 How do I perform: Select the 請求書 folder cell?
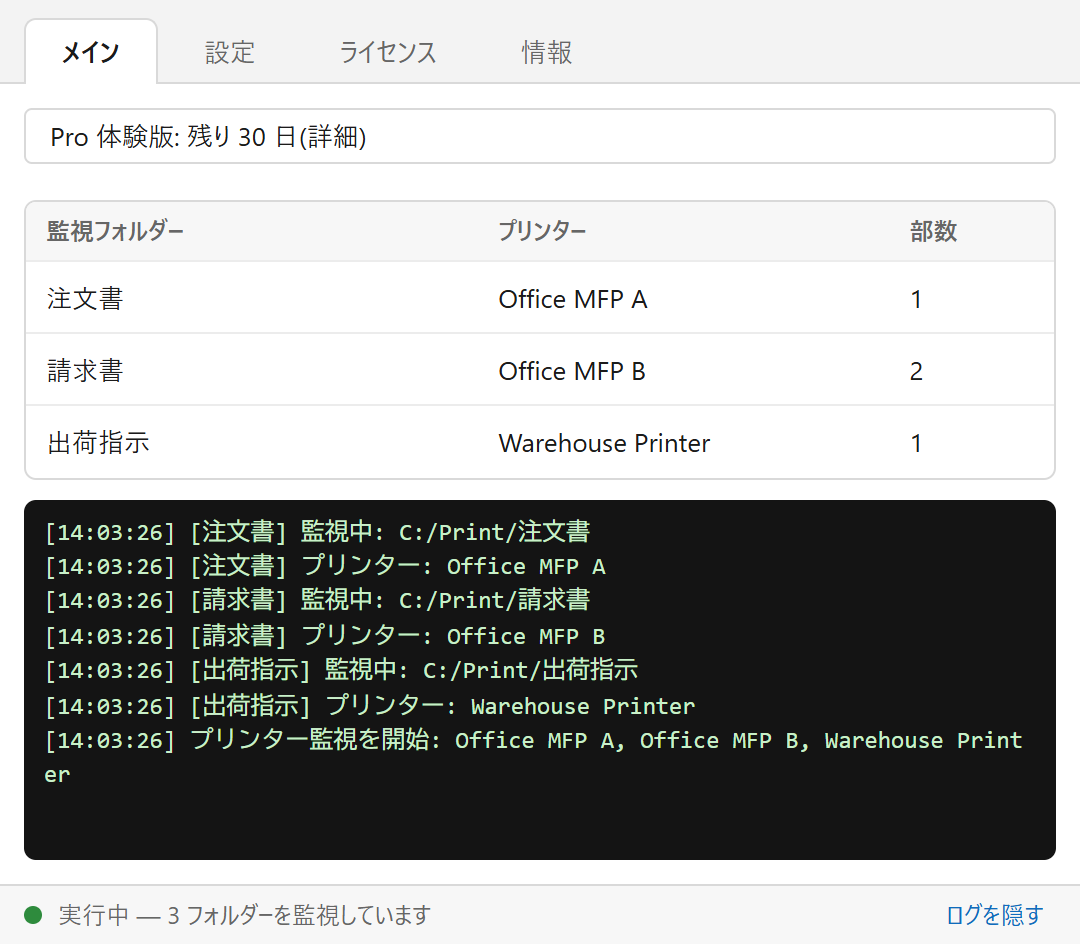pos(85,371)
